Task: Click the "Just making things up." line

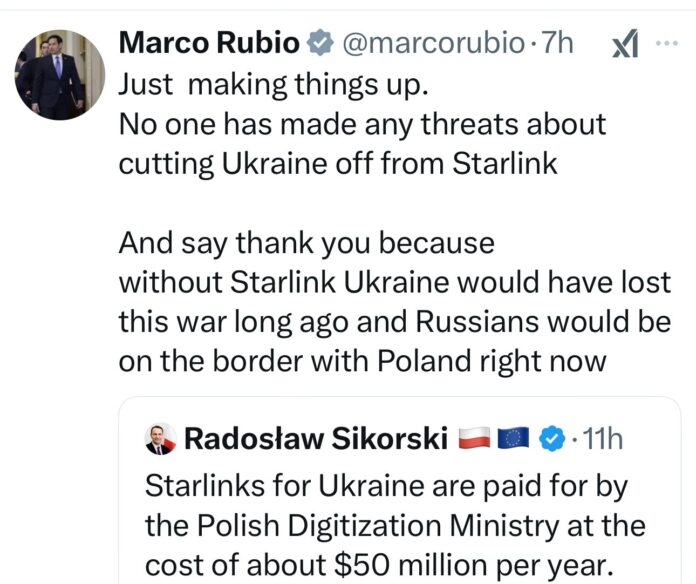Action: point(273,84)
